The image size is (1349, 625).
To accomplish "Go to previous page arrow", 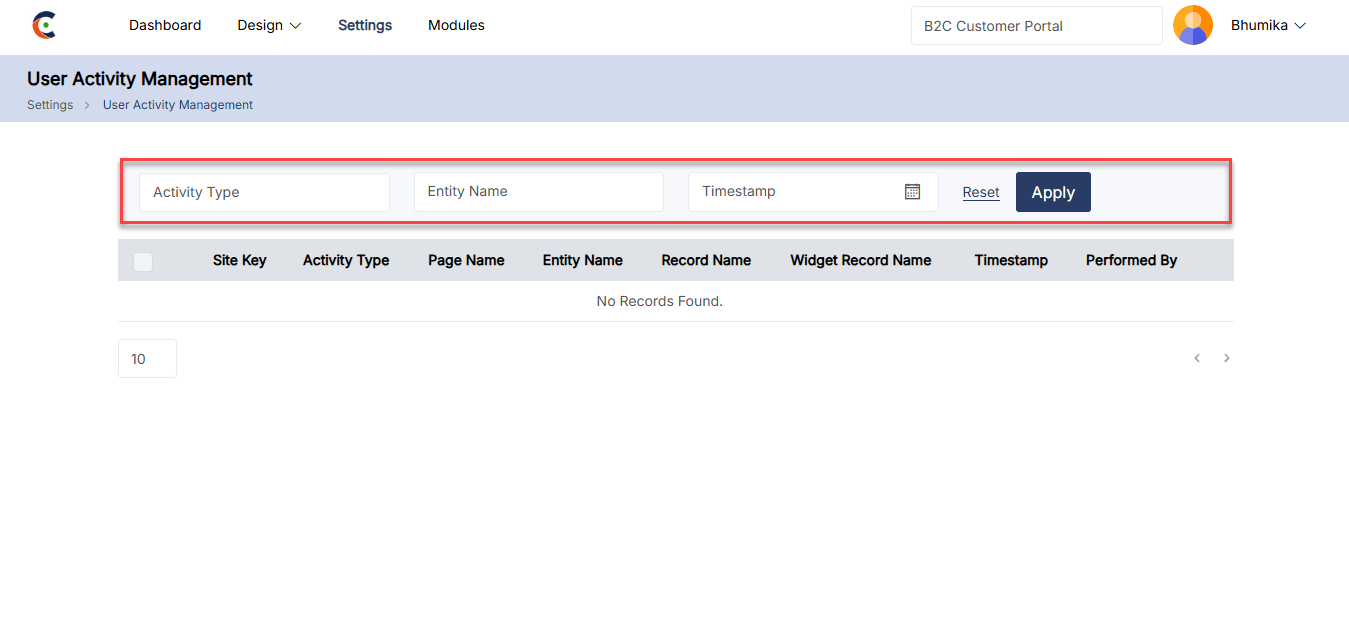I will (1197, 358).
